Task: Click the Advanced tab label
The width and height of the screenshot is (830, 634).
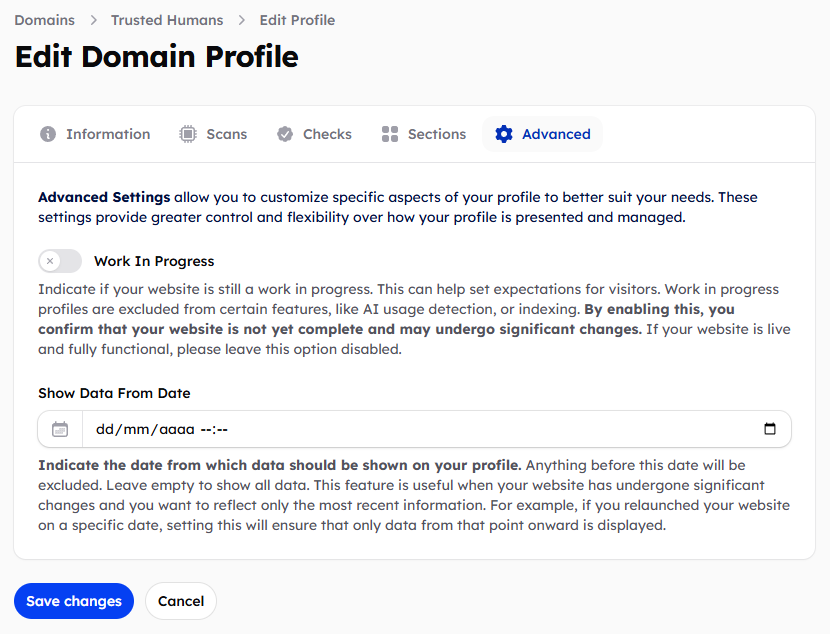Action: tap(556, 134)
